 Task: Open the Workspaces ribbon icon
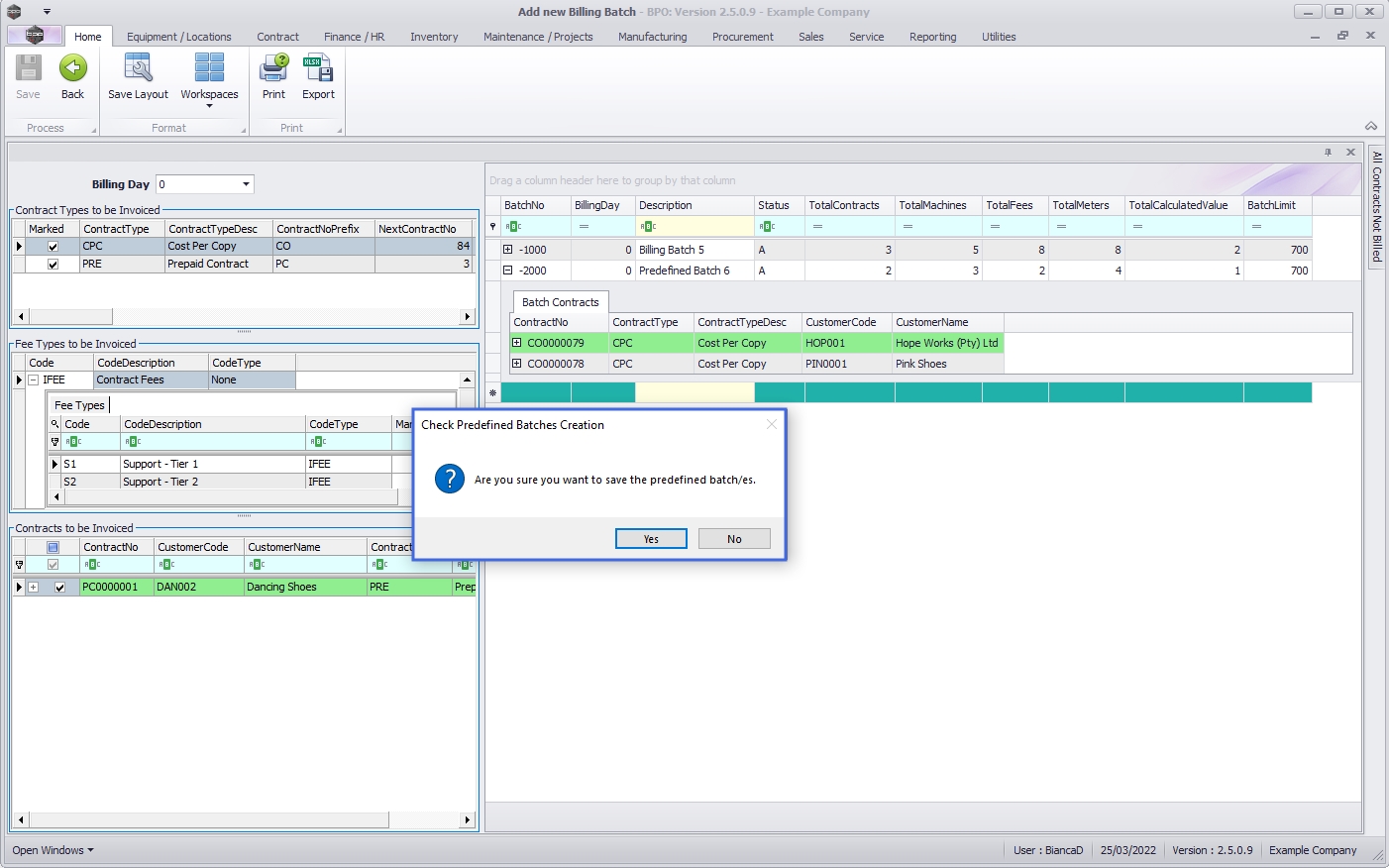pos(209,68)
